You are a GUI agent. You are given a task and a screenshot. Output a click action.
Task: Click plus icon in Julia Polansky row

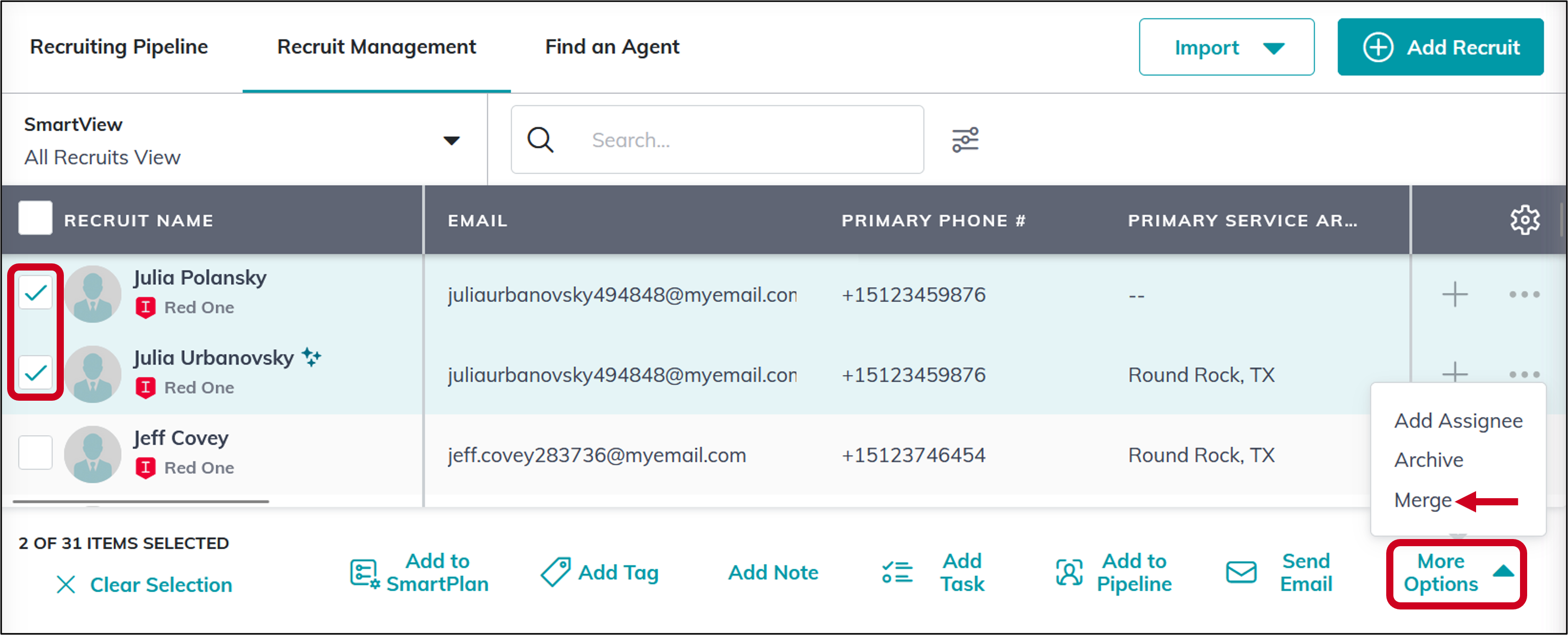[1455, 295]
